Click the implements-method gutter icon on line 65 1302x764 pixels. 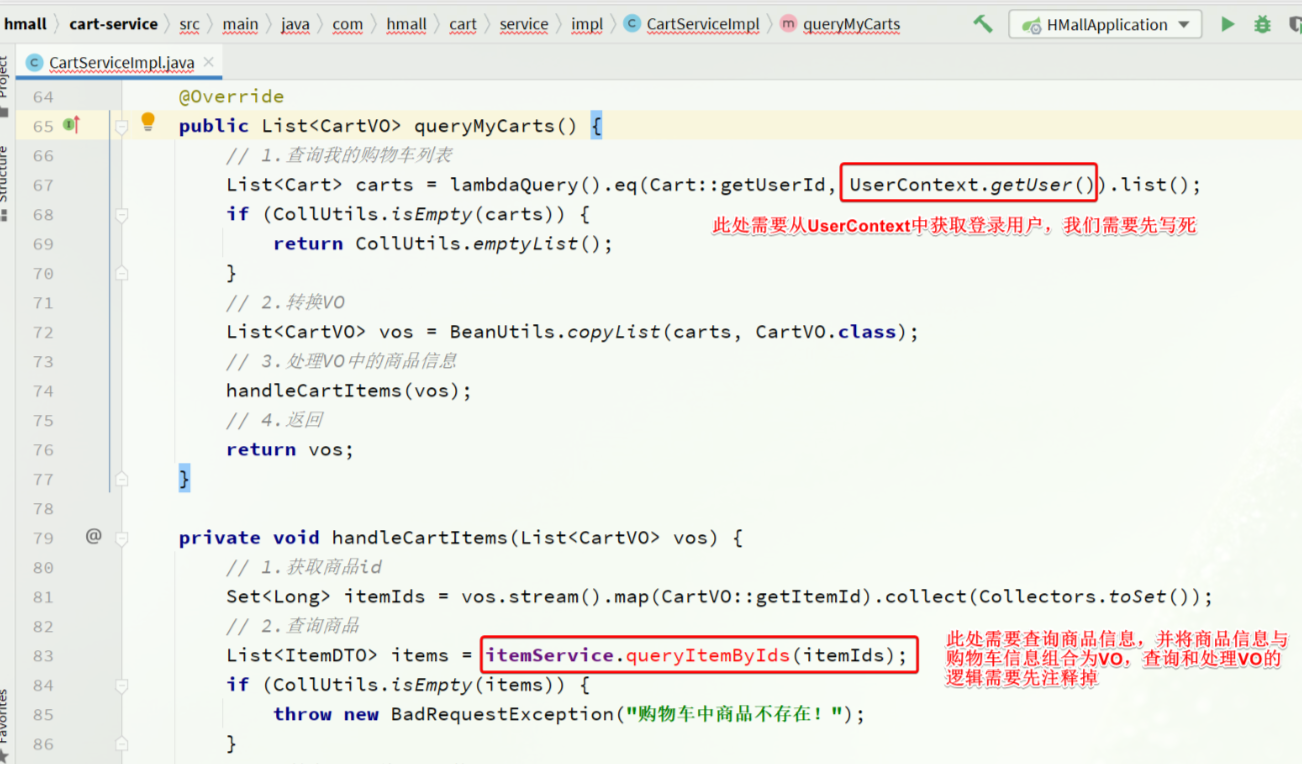point(71,125)
